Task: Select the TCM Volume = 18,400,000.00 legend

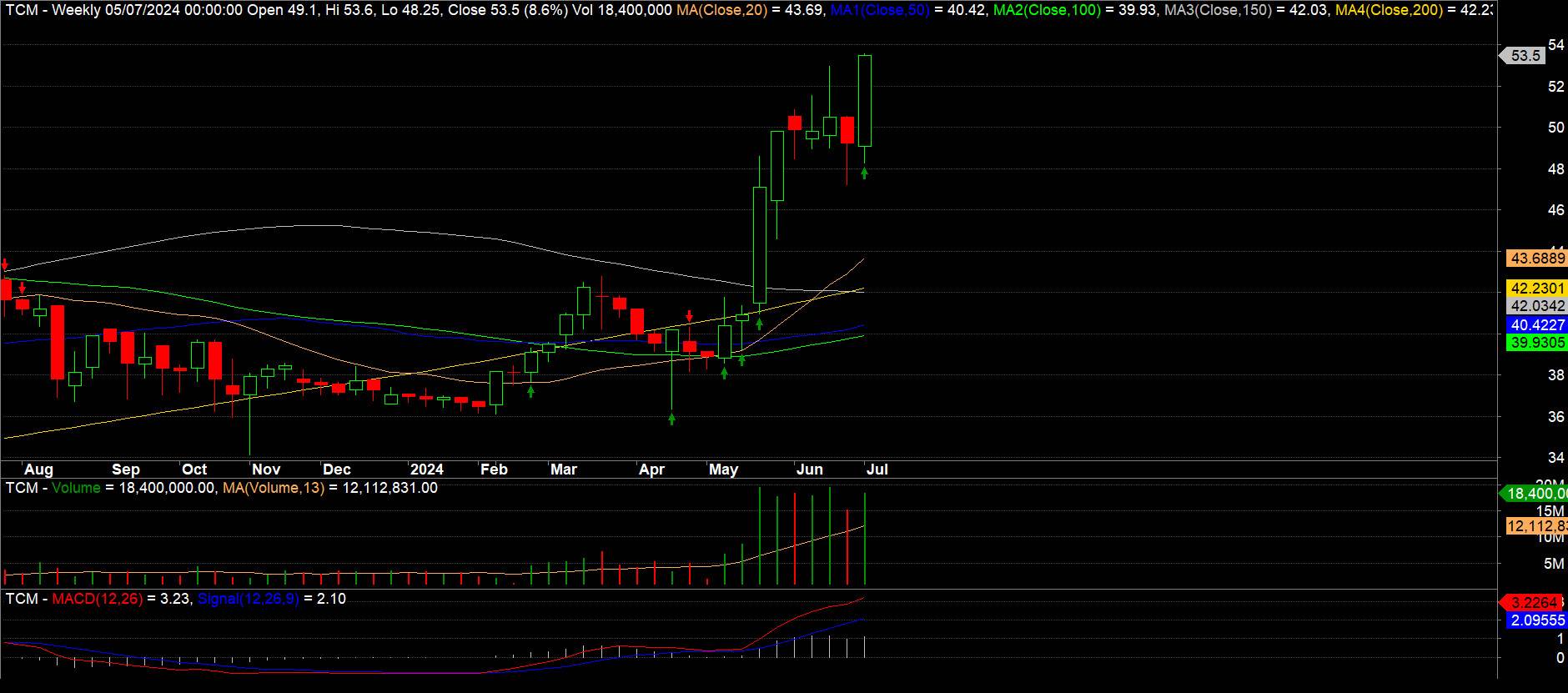Action: [x=110, y=488]
